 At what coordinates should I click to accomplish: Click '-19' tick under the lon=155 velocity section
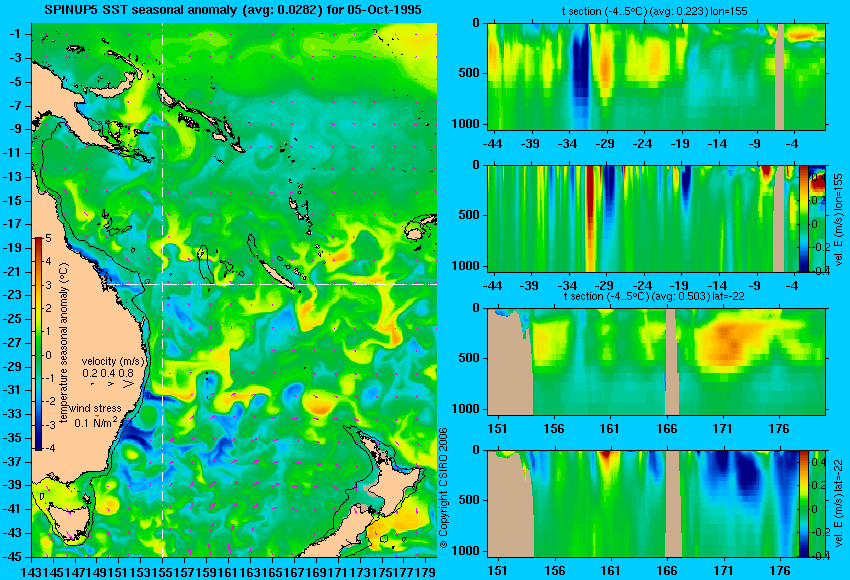click(x=679, y=286)
